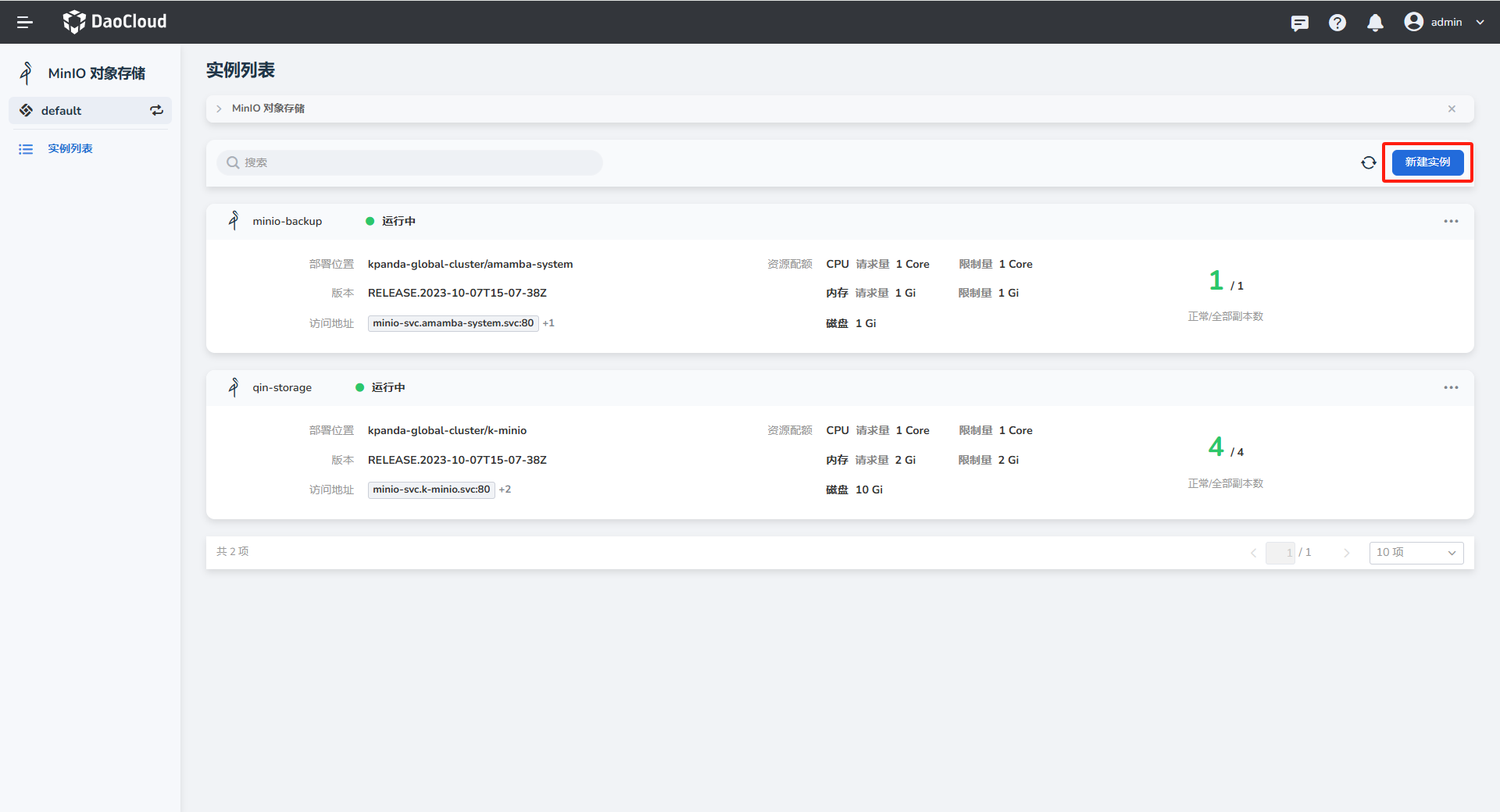The width and height of the screenshot is (1500, 812).
Task: Click the 搜索 search field
Action: (410, 162)
